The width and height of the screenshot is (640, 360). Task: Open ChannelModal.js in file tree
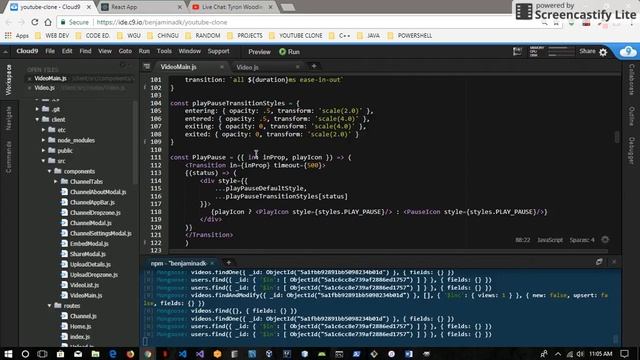[91, 223]
